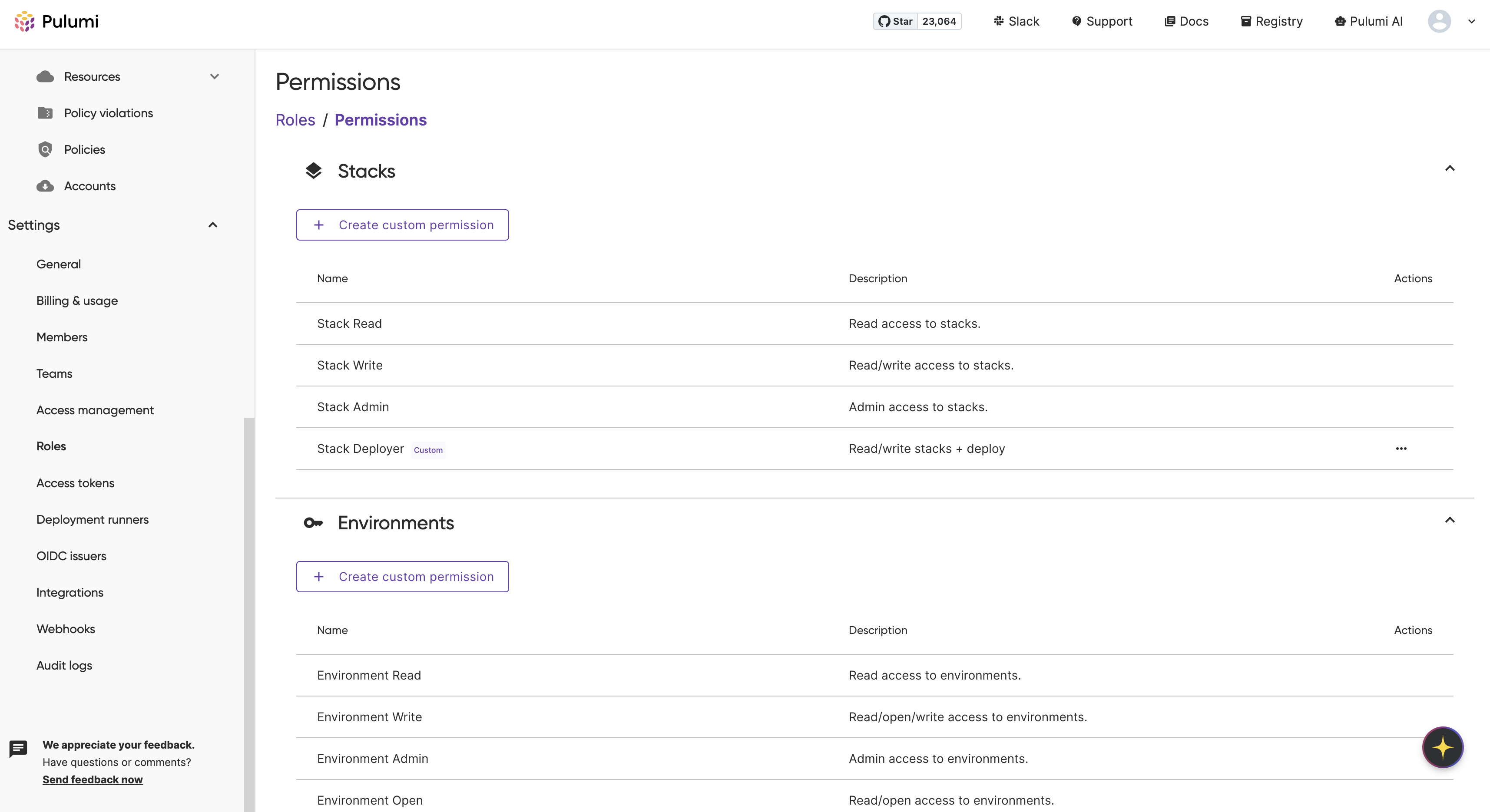Viewport: 1490px width, 812px height.
Task: Click the Roles breadcrumb link
Action: coord(295,120)
